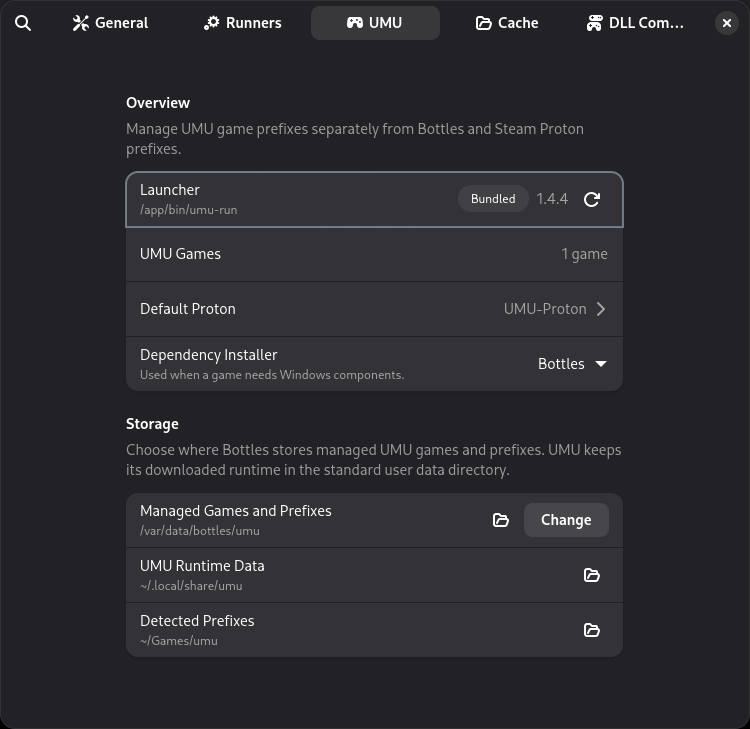Screen dimensions: 750x729
Task: Click the '1 game' count text
Action: 584,254
